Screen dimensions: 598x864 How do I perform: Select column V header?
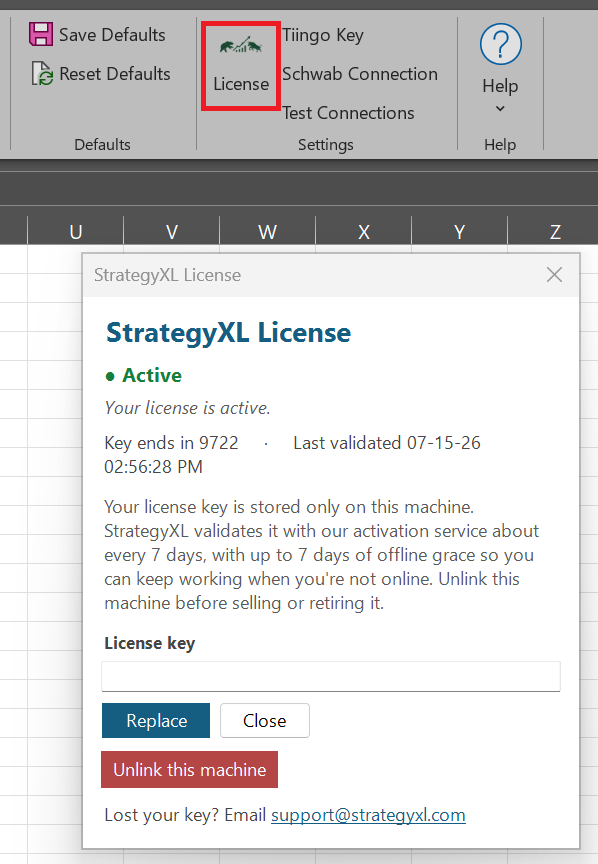[x=171, y=231]
